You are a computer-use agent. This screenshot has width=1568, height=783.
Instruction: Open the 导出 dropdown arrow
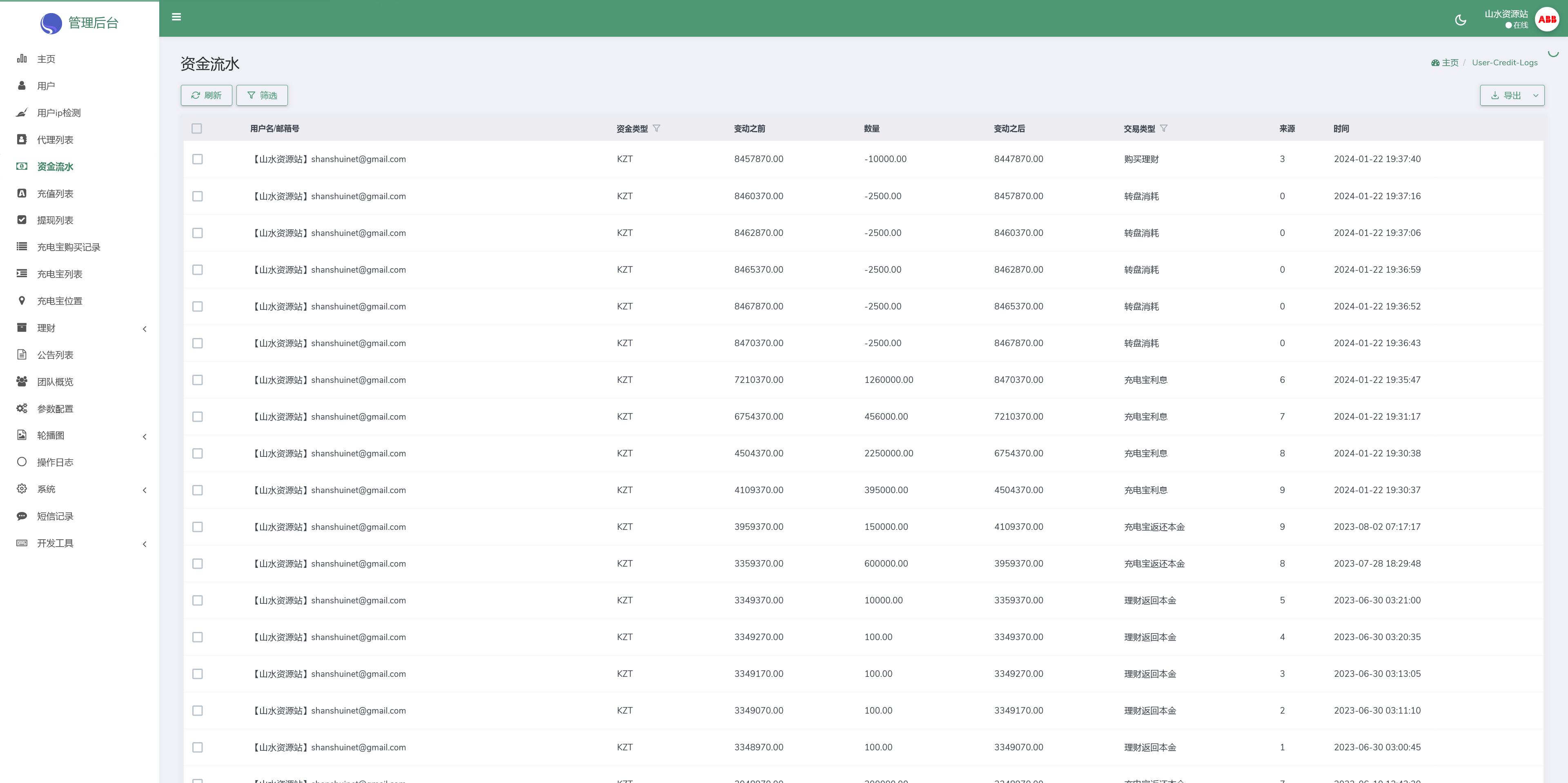(1536, 96)
